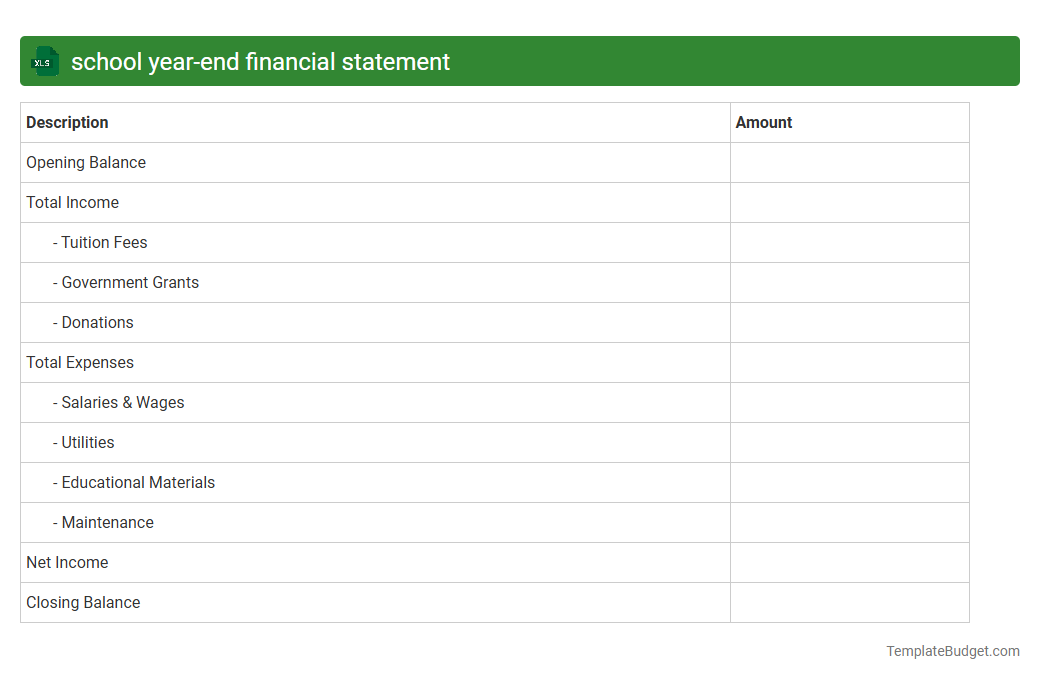Click the school year-end financial statement title
Screen dimensions: 1040x680
click(260, 61)
